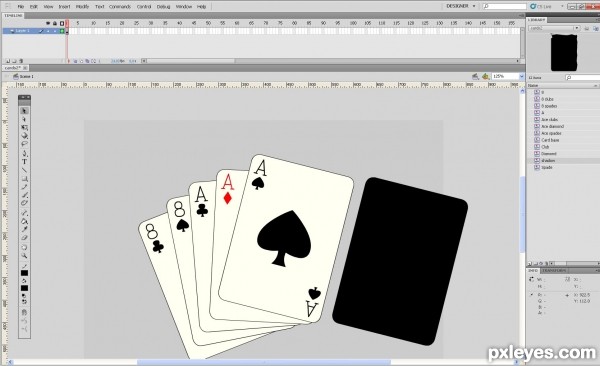Select the Eraser tool
The height and width of the screenshot is (366, 600).
coord(24,238)
